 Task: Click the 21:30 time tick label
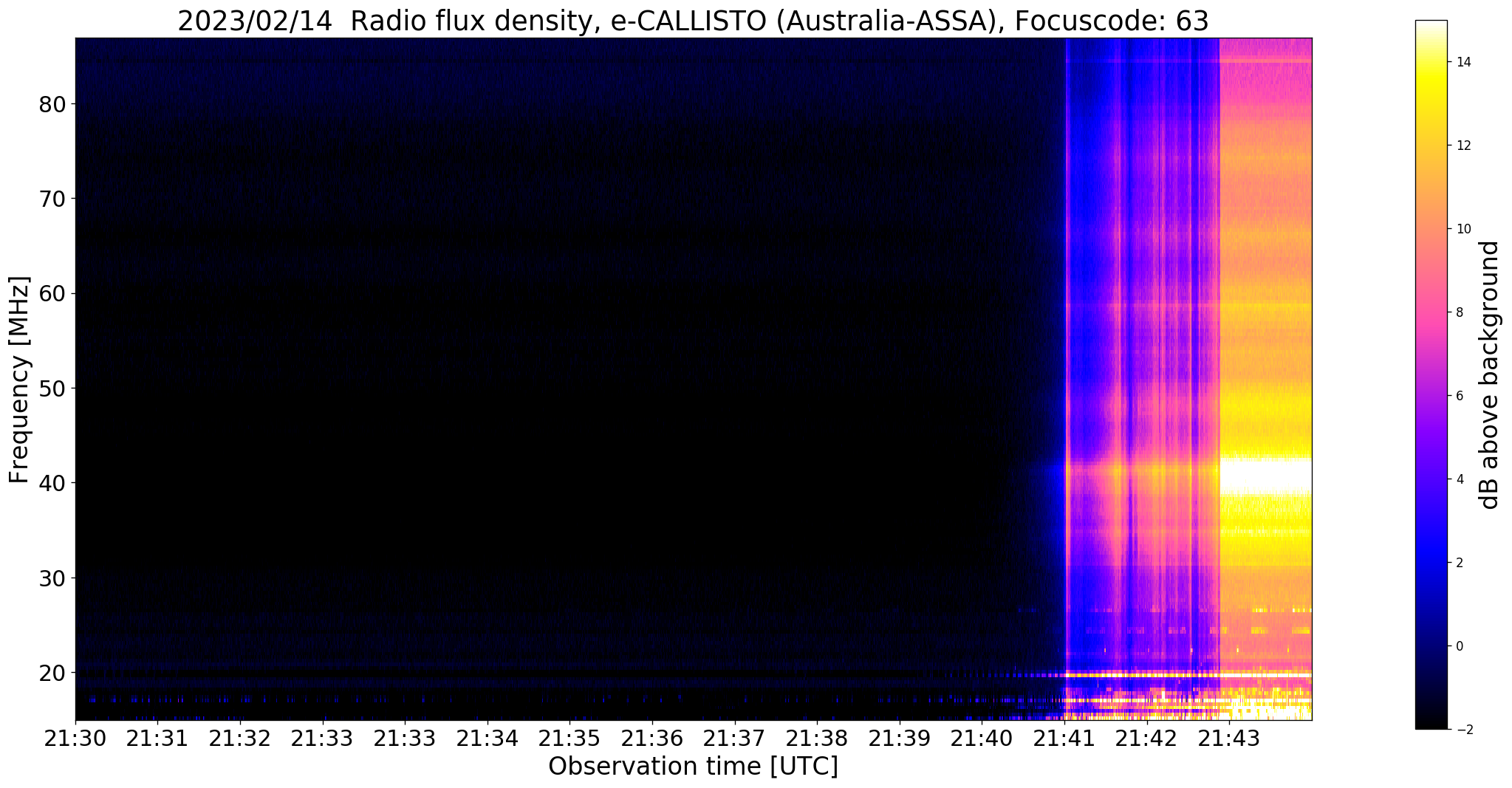pyautogui.click(x=75, y=738)
